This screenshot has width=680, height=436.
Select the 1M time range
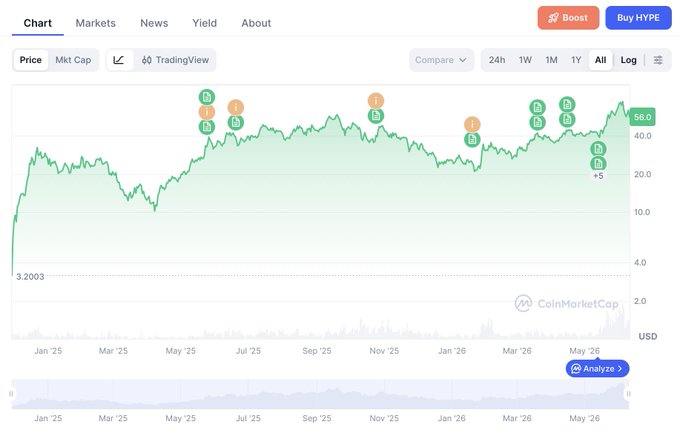click(x=551, y=60)
